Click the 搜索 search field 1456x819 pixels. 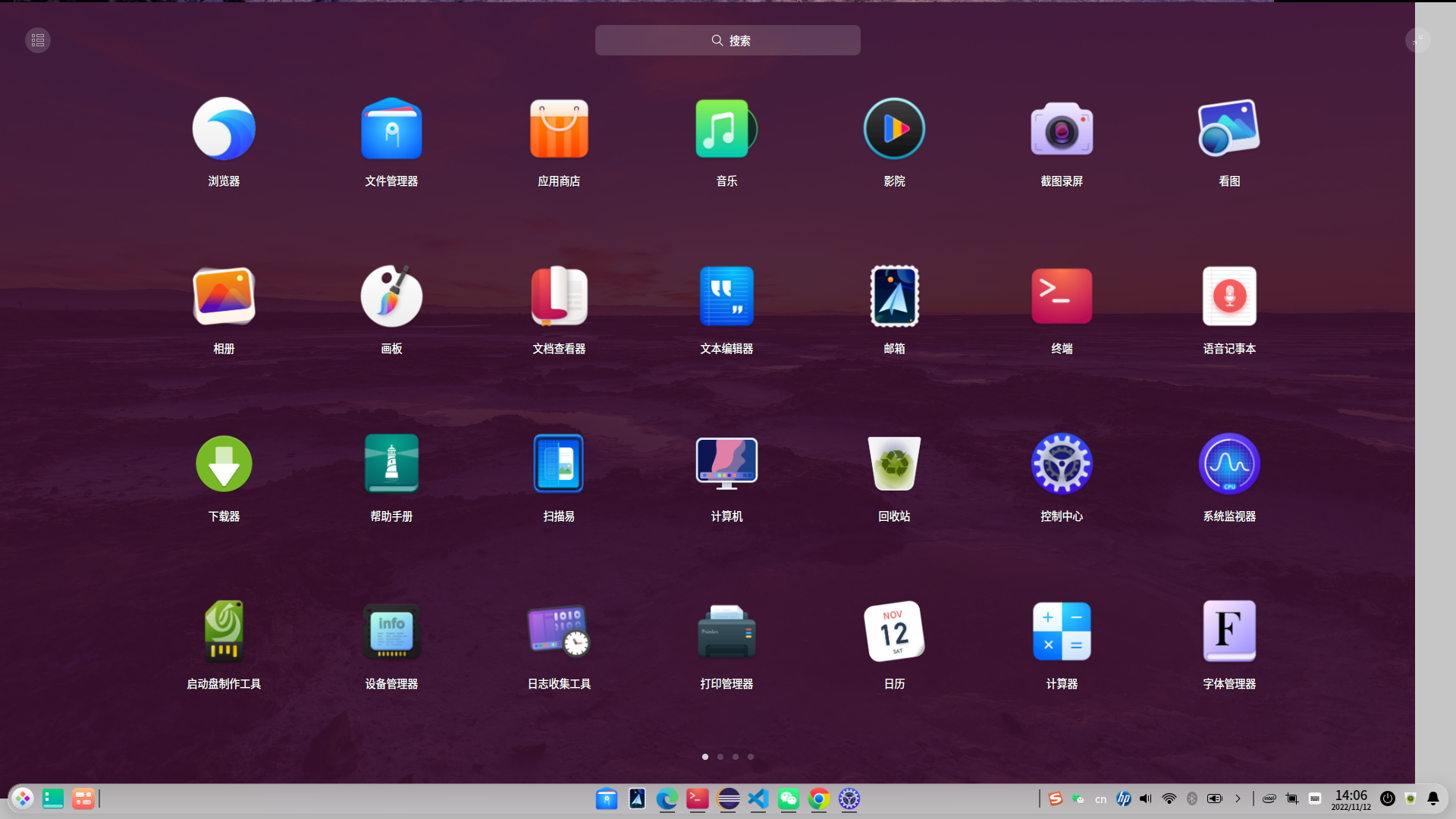(x=727, y=40)
